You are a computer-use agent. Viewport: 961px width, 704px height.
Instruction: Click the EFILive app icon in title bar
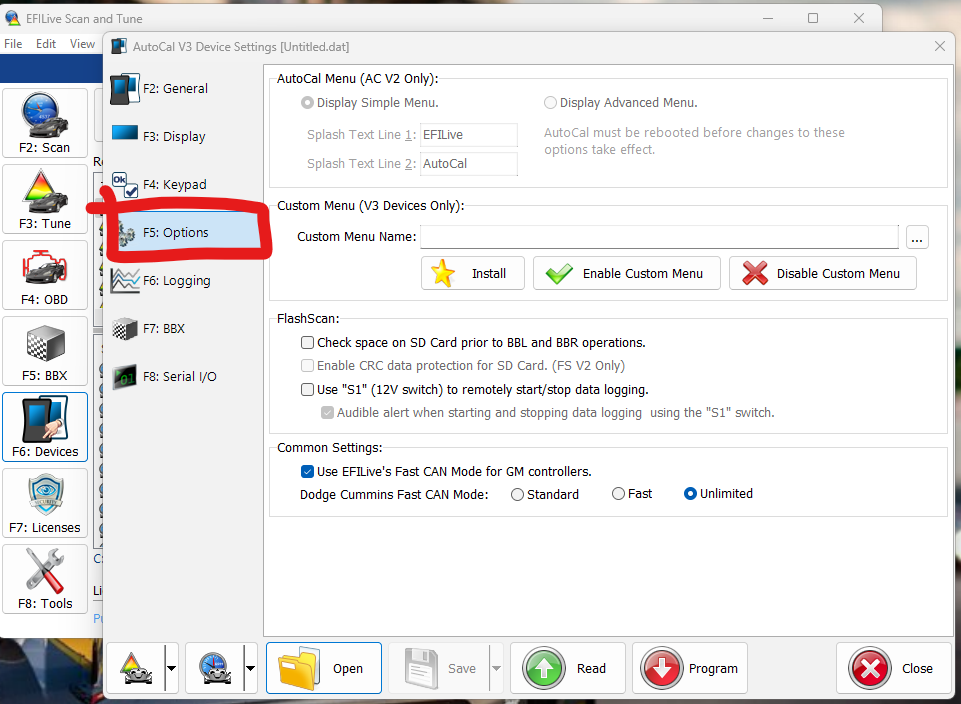pos(12,18)
